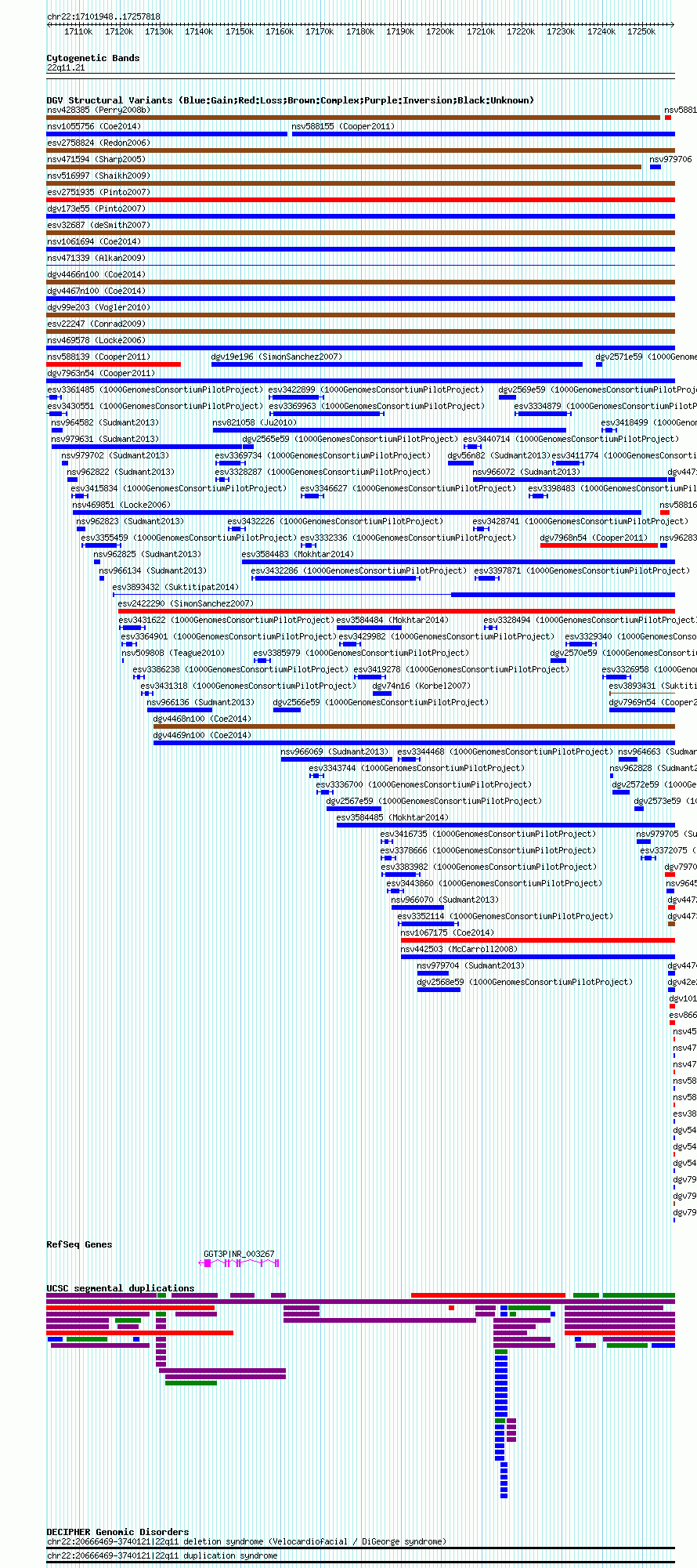Click the nsv428385 (Perry2008b) variant label
Viewport: 697px width, 1568px height.
click(x=99, y=110)
